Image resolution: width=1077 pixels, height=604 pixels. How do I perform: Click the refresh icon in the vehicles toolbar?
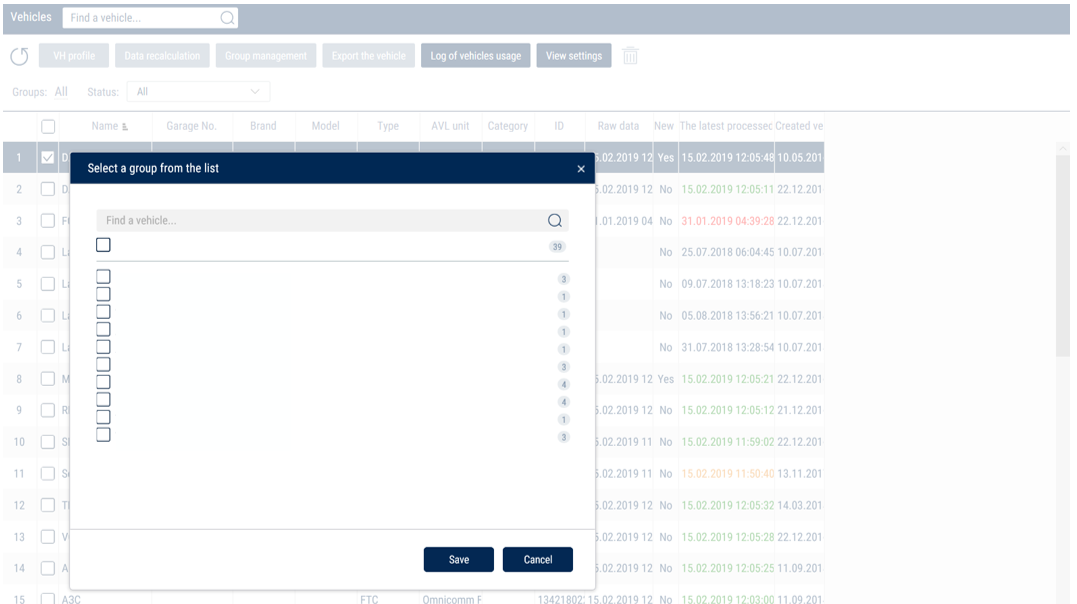pos(19,56)
